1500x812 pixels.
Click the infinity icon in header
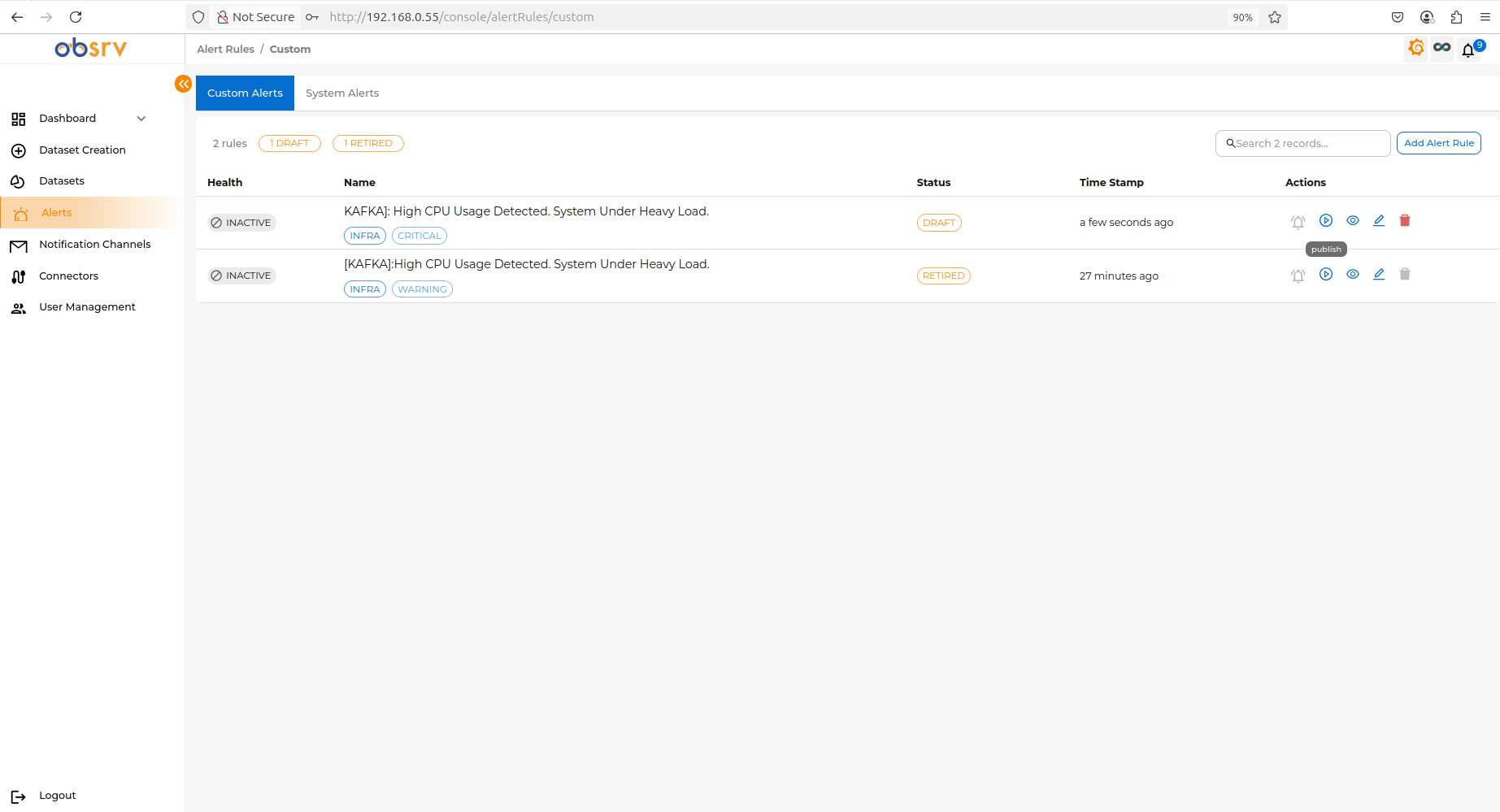(1442, 48)
